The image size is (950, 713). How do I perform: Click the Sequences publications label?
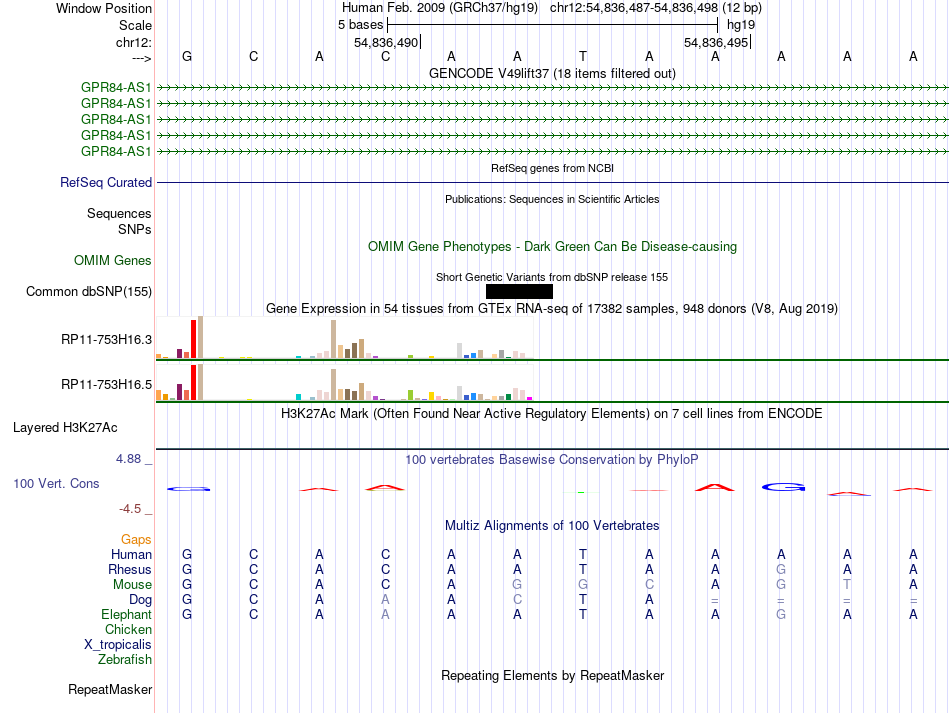(x=119, y=214)
